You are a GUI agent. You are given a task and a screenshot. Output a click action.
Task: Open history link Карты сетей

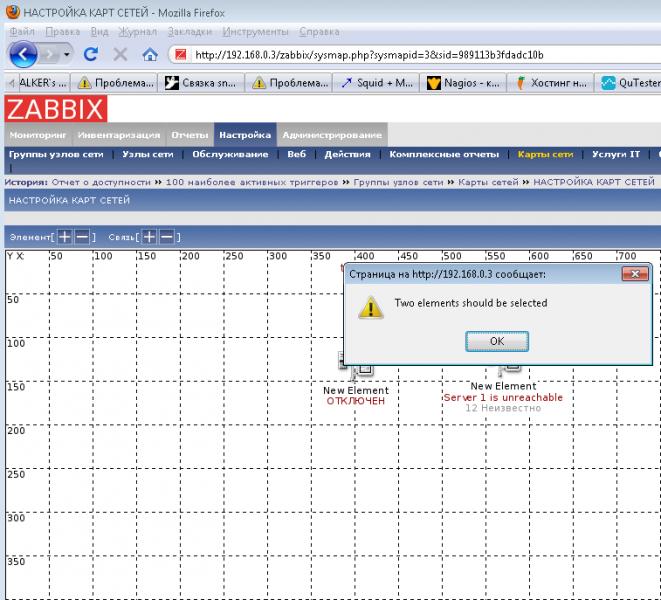coord(488,182)
